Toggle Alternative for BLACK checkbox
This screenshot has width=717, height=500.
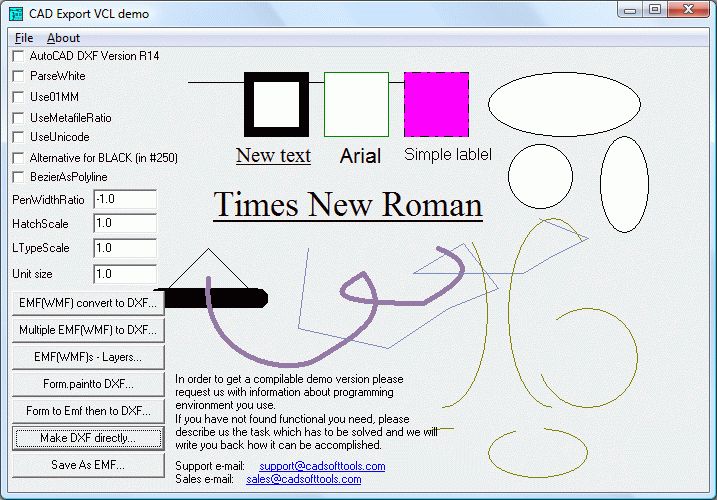coord(18,158)
